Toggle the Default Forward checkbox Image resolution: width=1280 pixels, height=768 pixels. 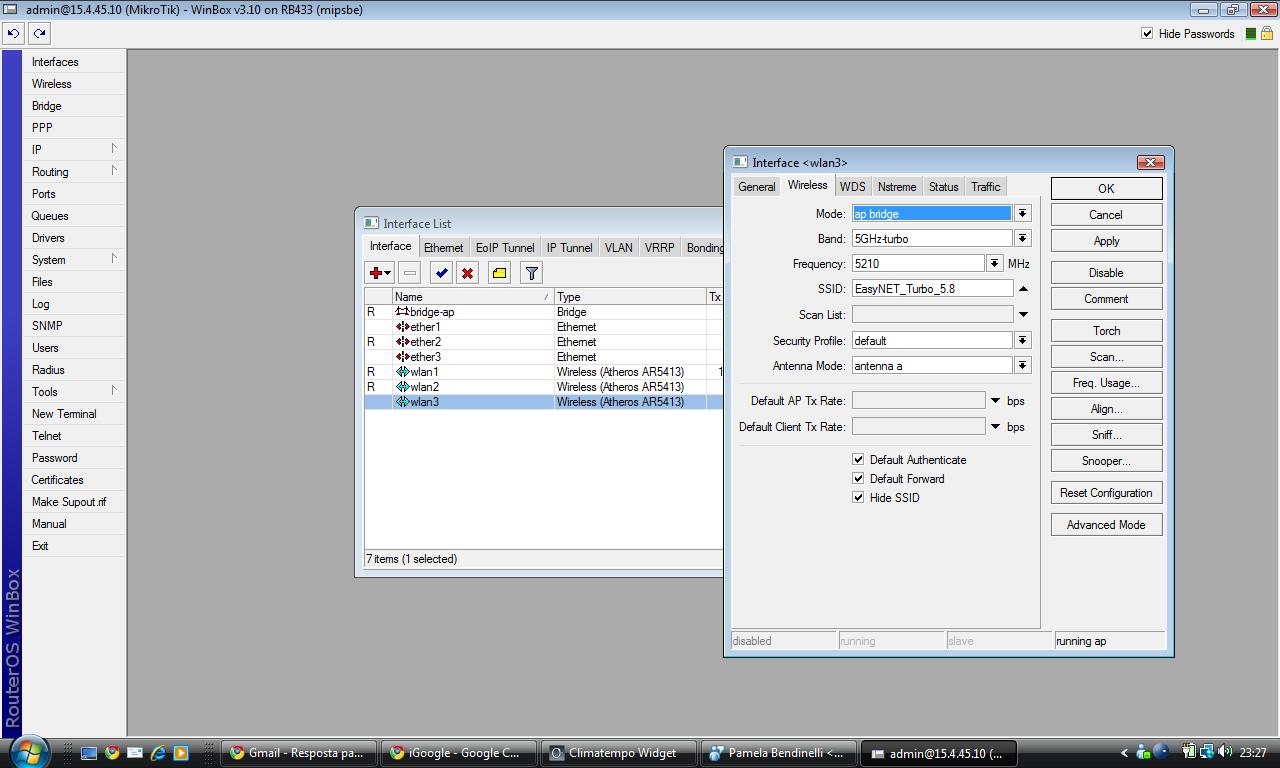pos(858,478)
